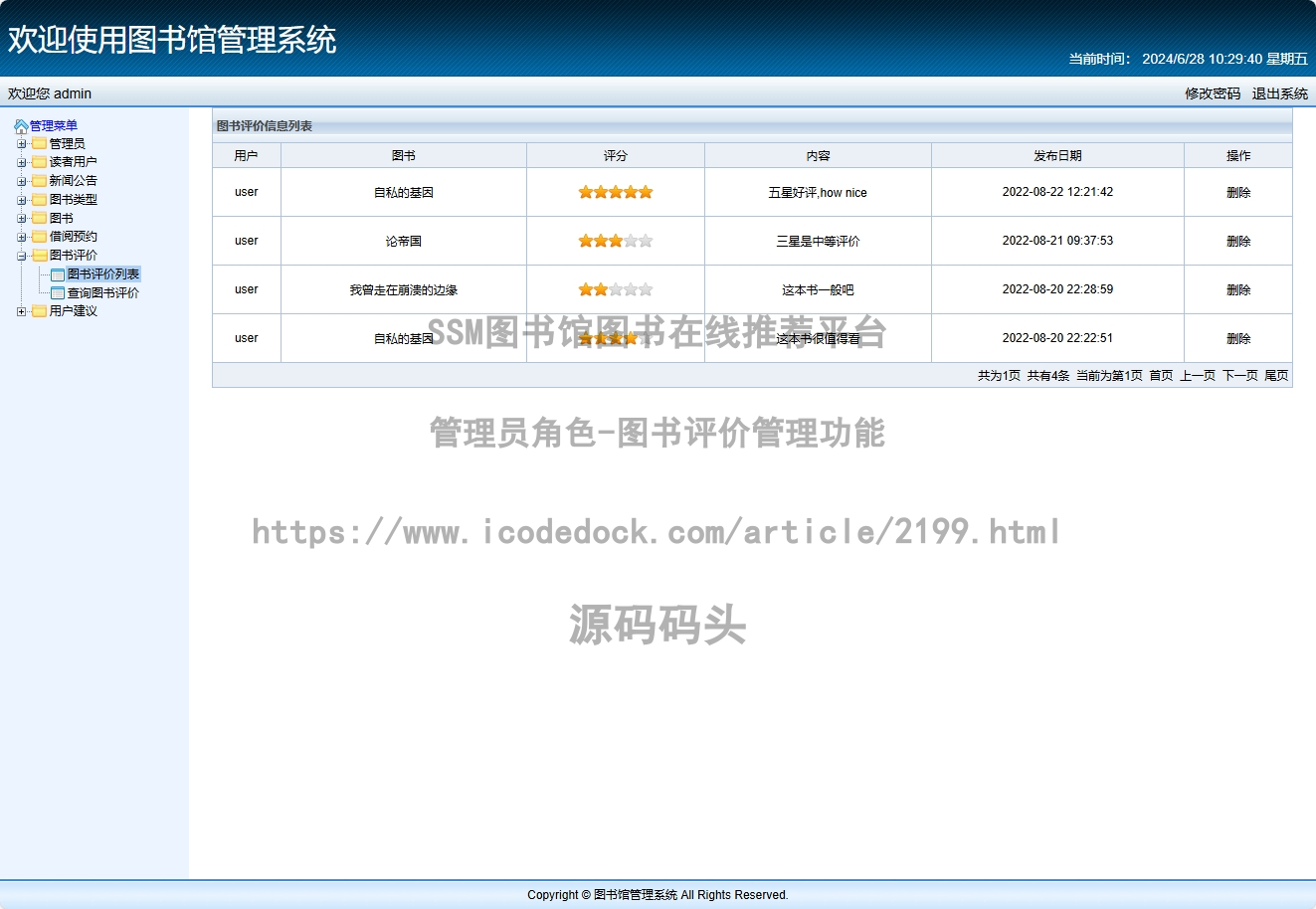The image size is (1316, 909).
Task: Click review content 五星好评,how nice
Action: [x=818, y=193]
